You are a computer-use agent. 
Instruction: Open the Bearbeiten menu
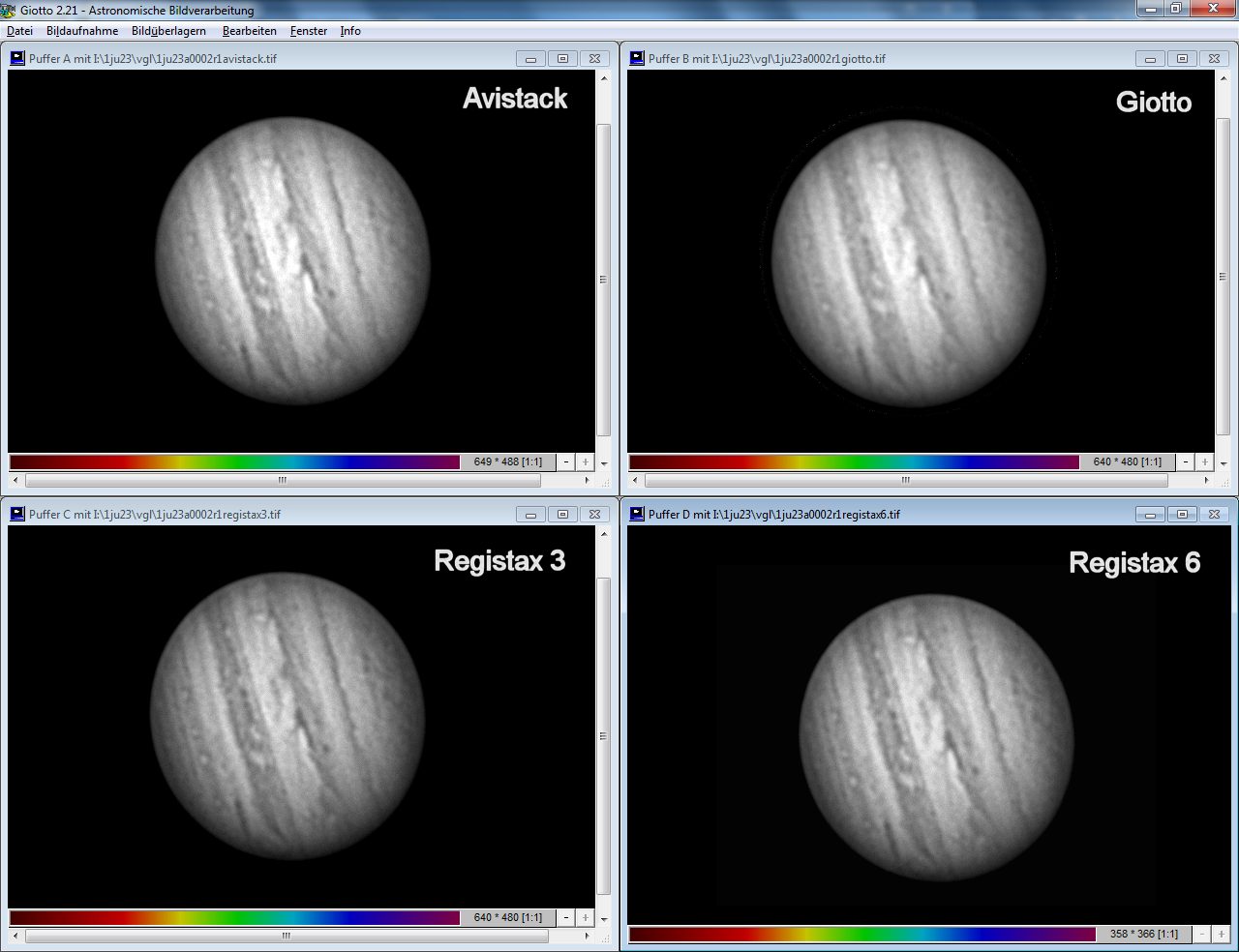[250, 31]
